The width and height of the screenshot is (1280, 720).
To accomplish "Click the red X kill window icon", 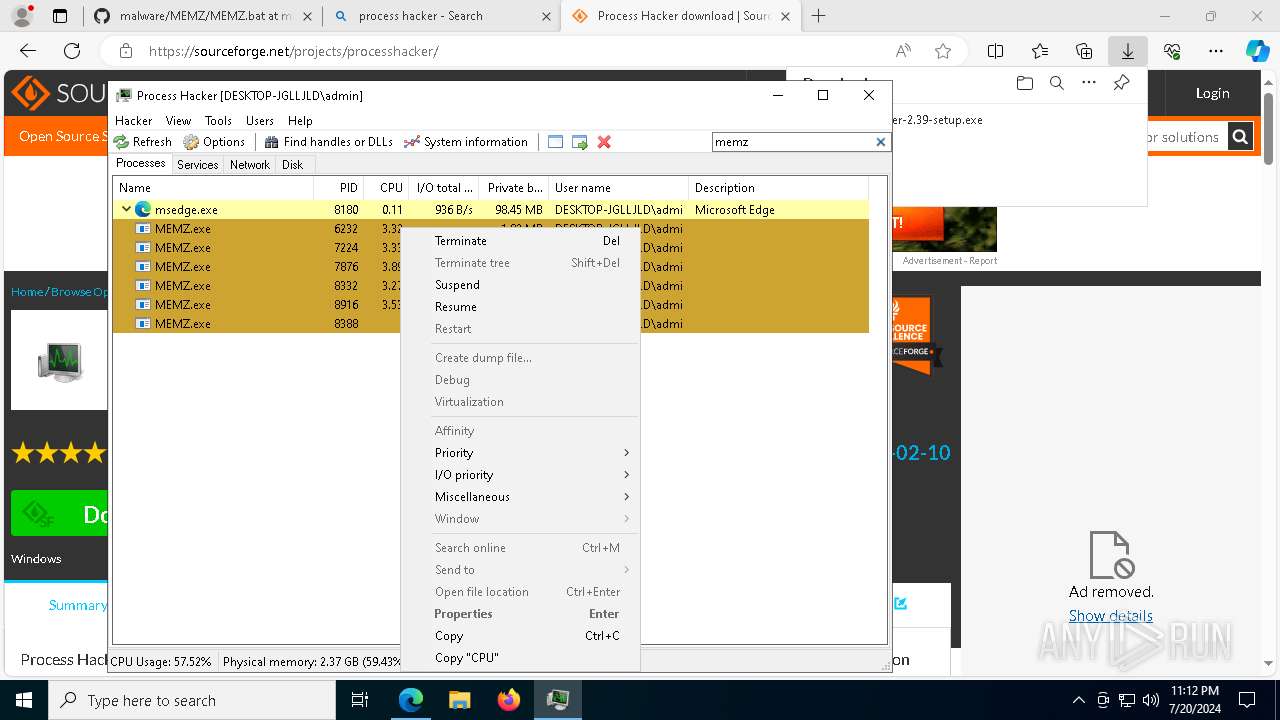I will 604,142.
